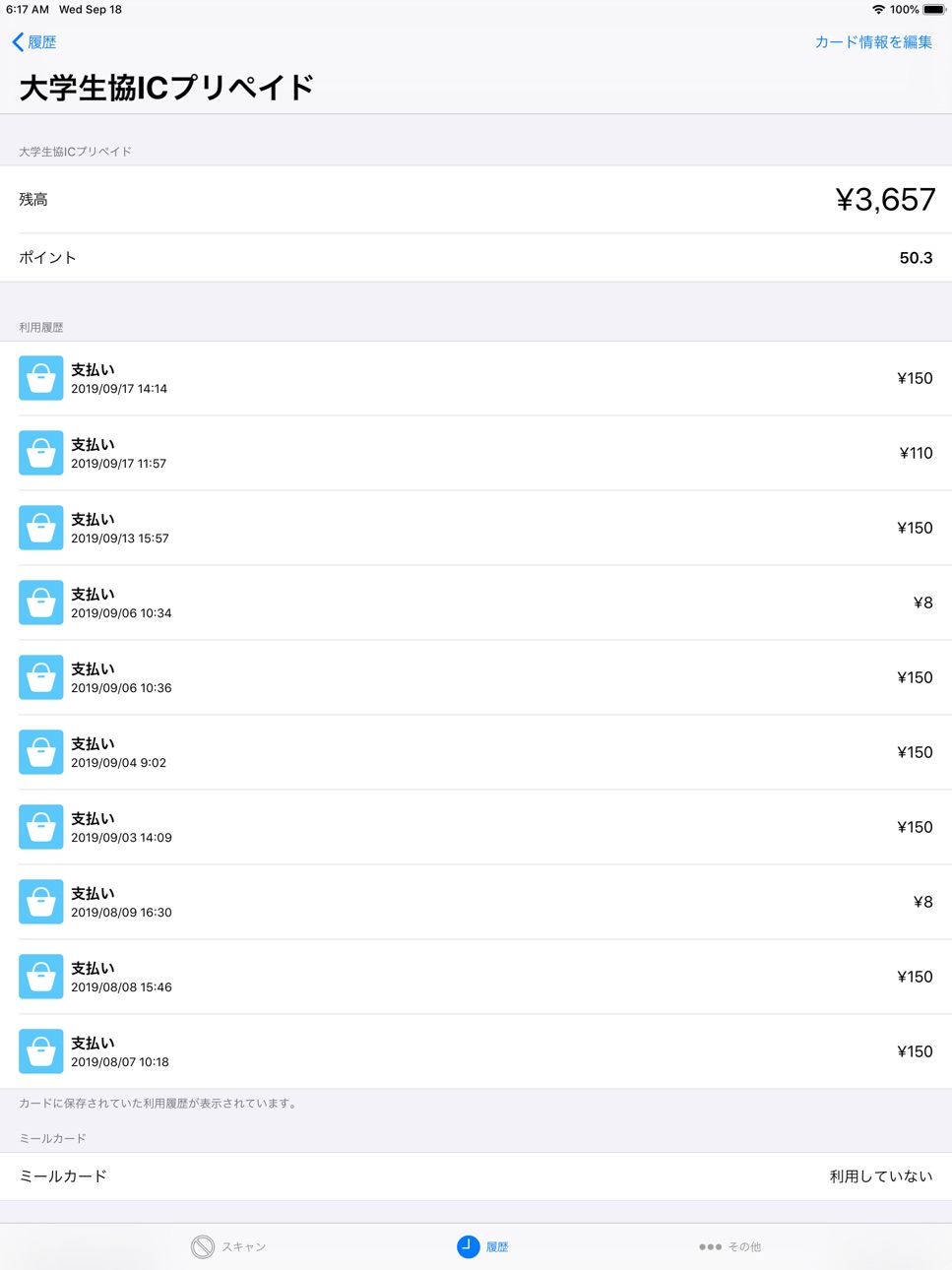Open the 2019/08/08 15:46 payment entry

[476, 977]
